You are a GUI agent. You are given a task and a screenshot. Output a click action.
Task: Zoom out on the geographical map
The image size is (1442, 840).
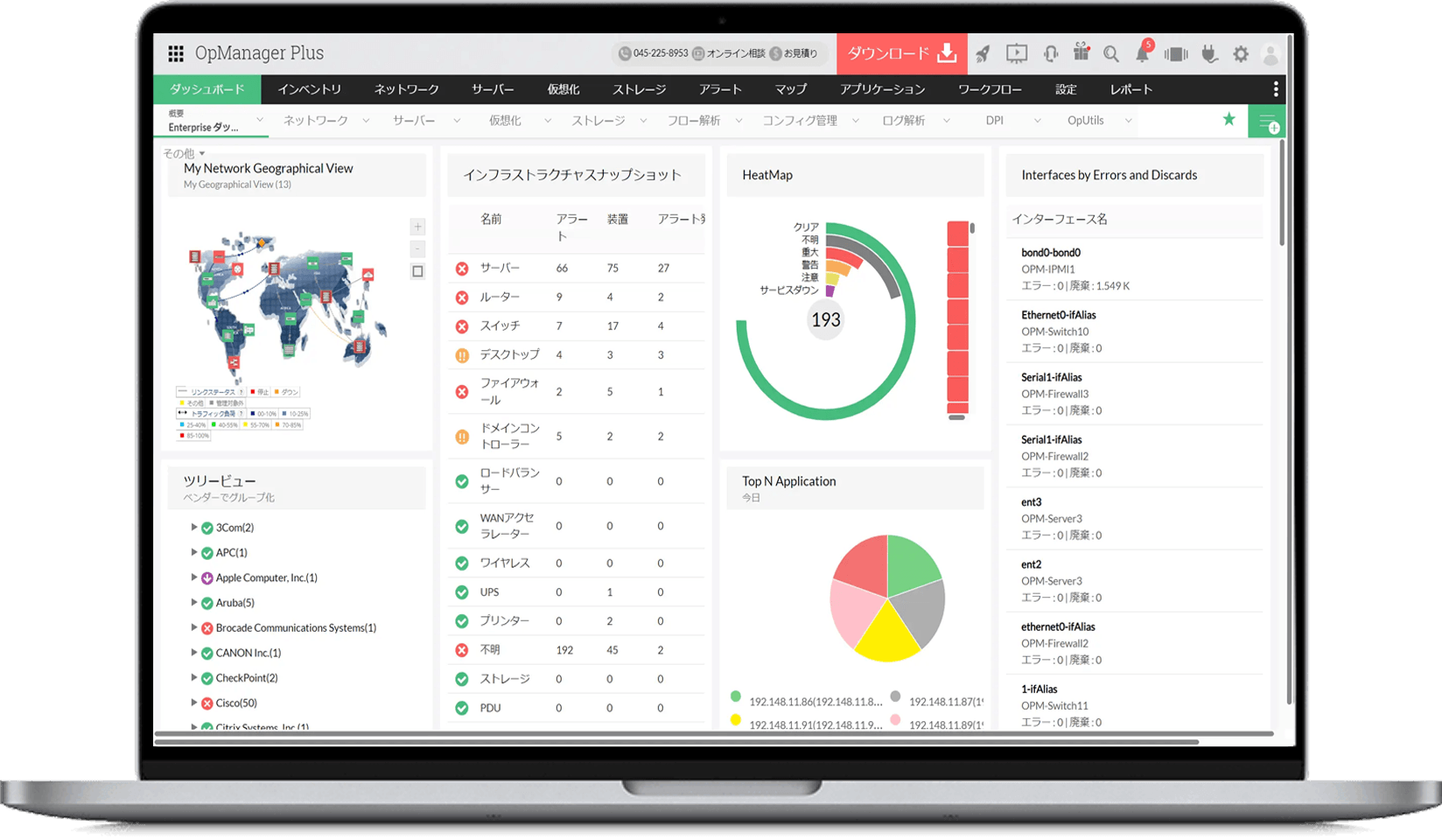417,248
